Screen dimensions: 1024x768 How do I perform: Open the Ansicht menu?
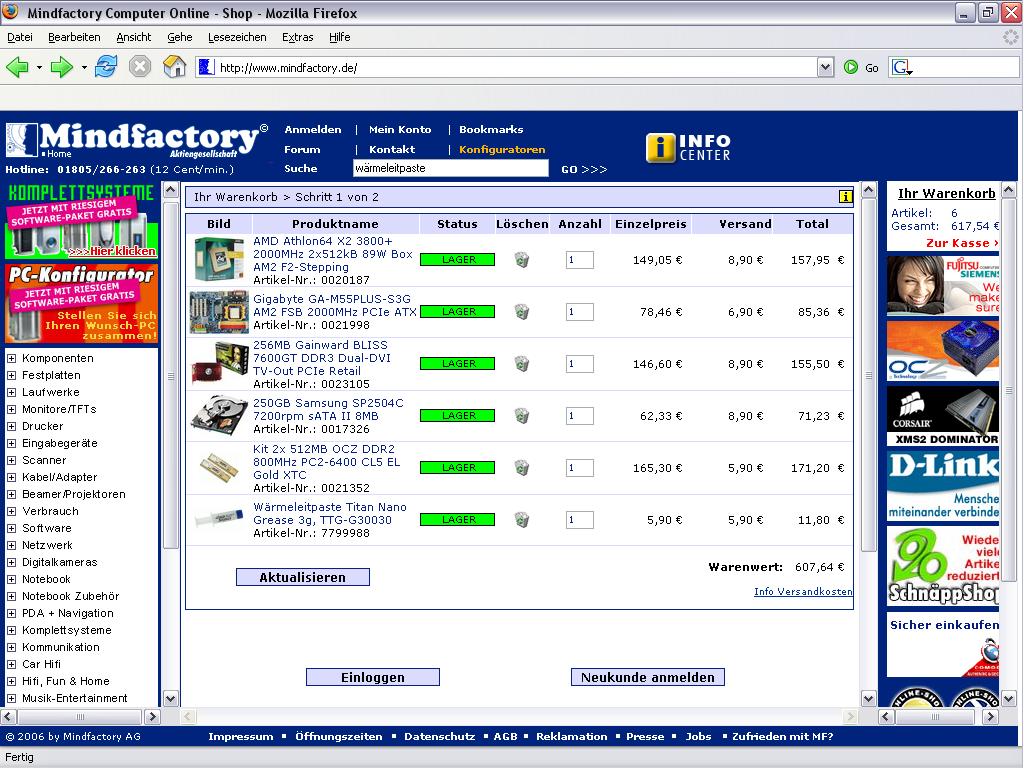(x=133, y=37)
